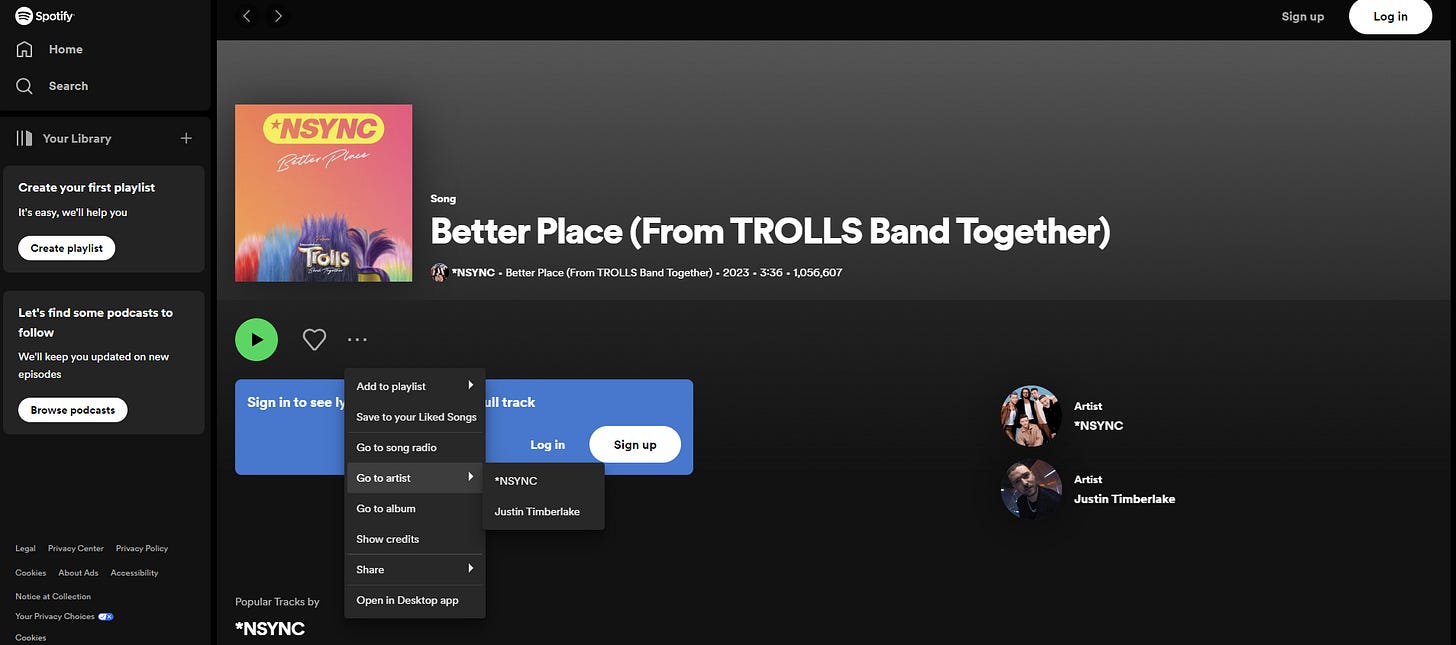The width and height of the screenshot is (1456, 645).
Task: Go forward with the right arrow
Action: coord(278,16)
